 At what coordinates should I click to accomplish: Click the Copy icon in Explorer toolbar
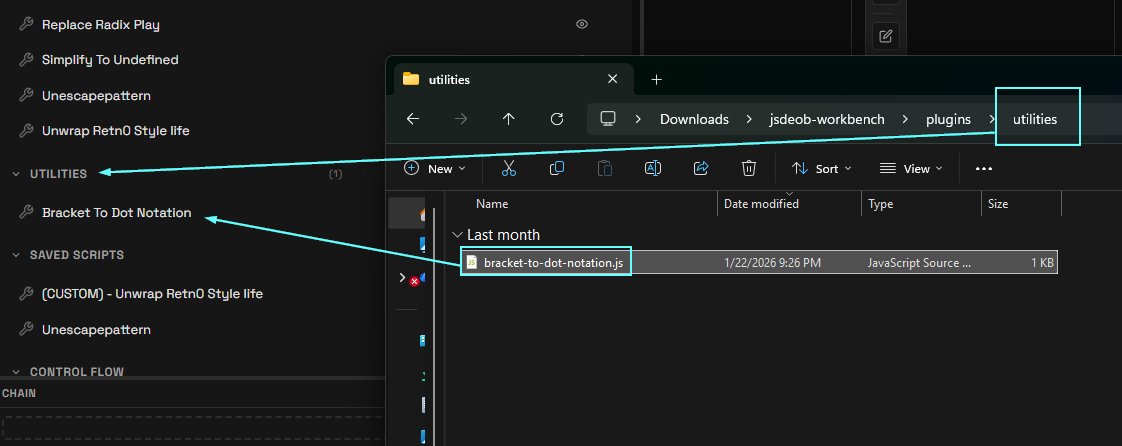click(557, 169)
